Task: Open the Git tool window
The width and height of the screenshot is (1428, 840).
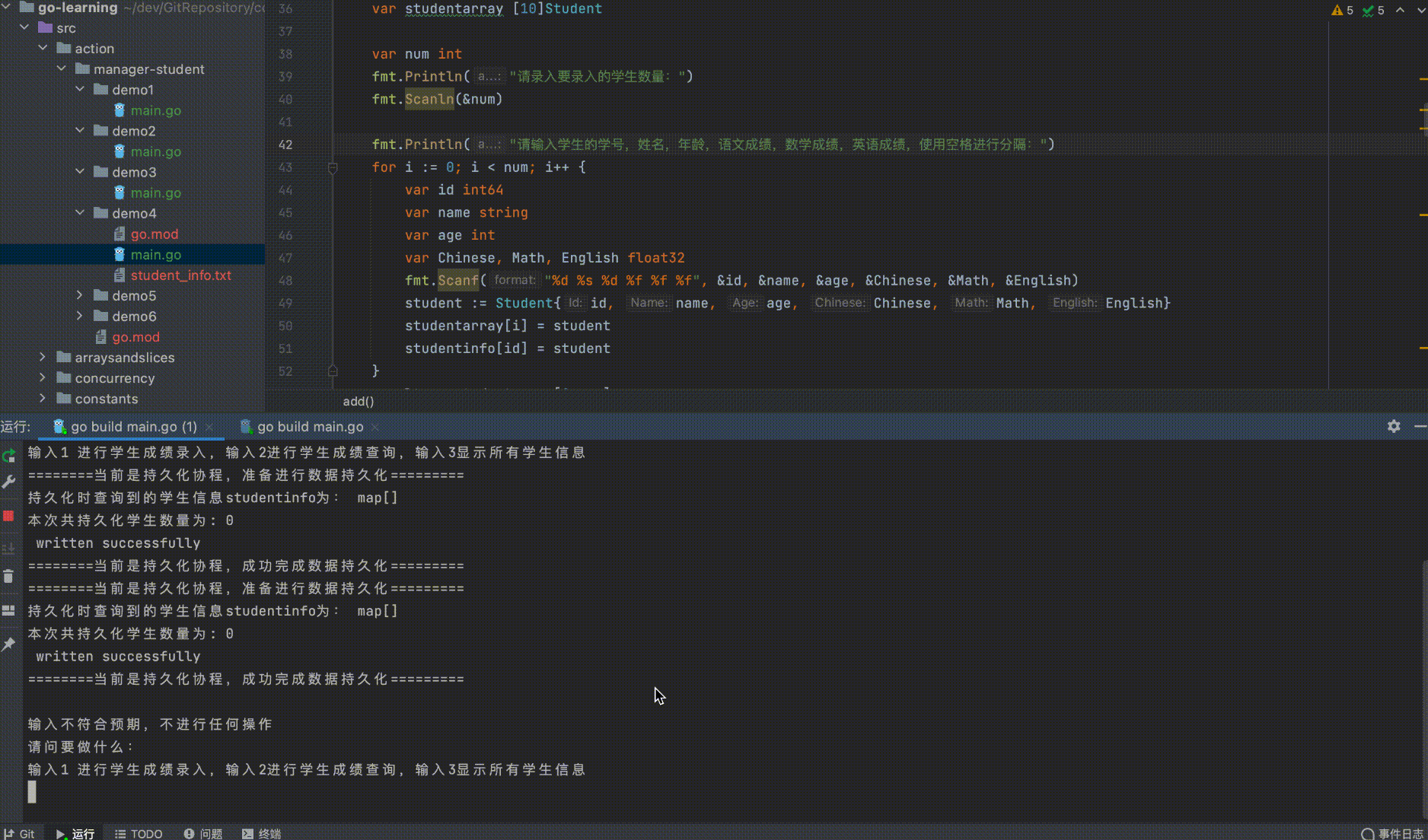Action: pyautogui.click(x=19, y=834)
